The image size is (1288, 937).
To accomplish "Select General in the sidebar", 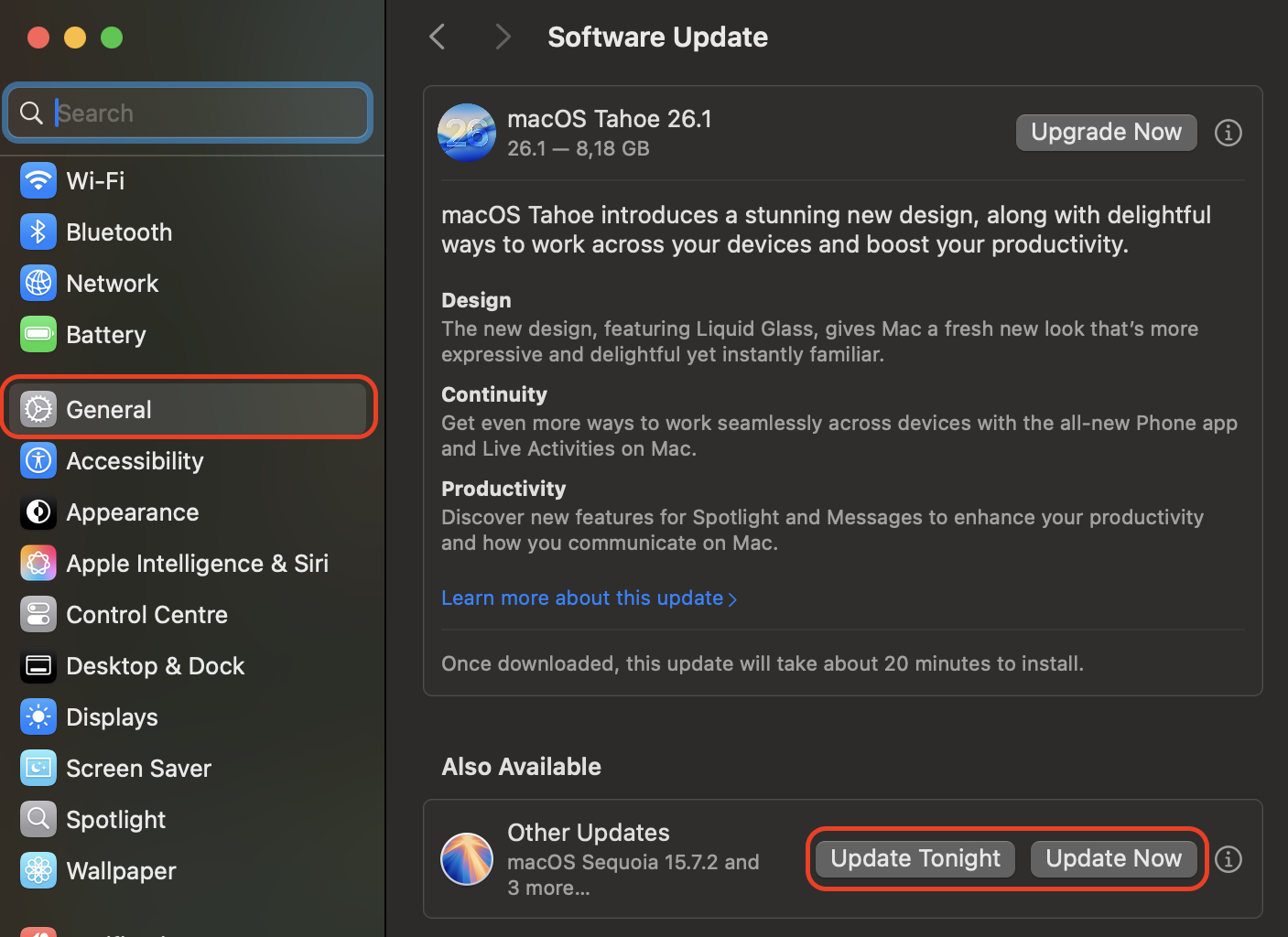I will [x=108, y=409].
